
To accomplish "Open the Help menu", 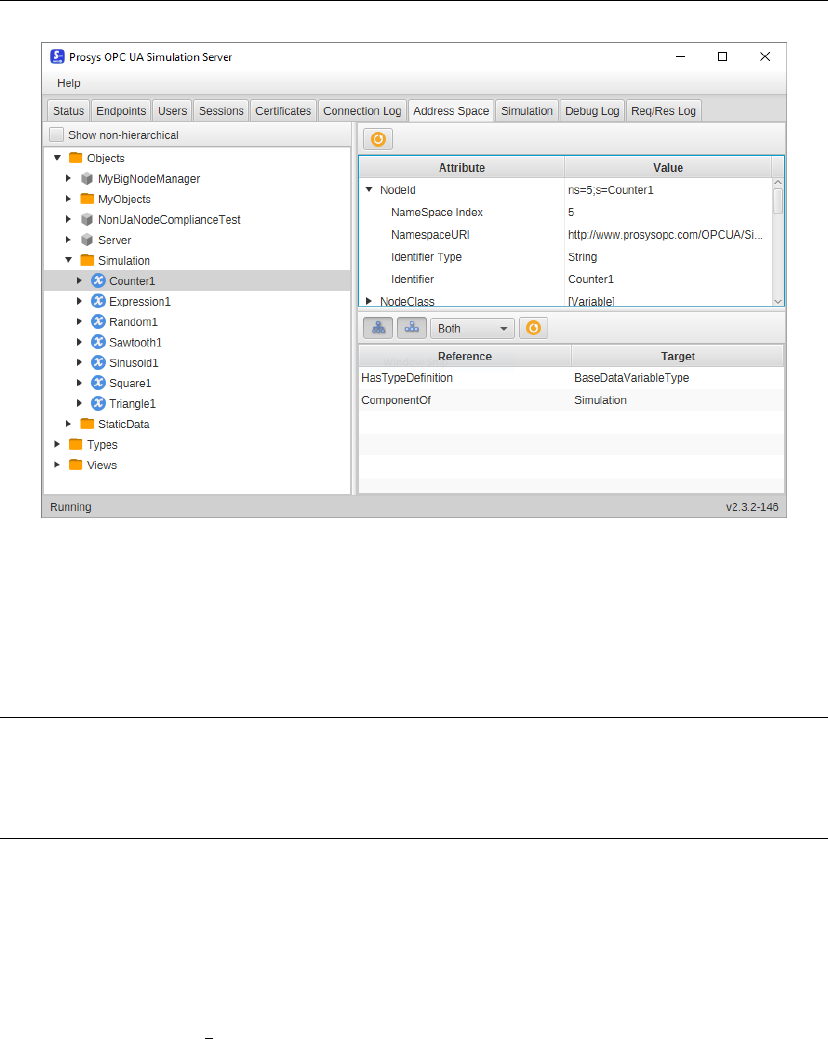I will coord(69,83).
